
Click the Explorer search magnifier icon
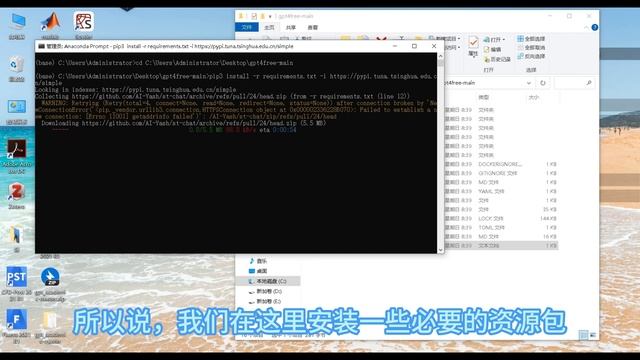pos(589,83)
